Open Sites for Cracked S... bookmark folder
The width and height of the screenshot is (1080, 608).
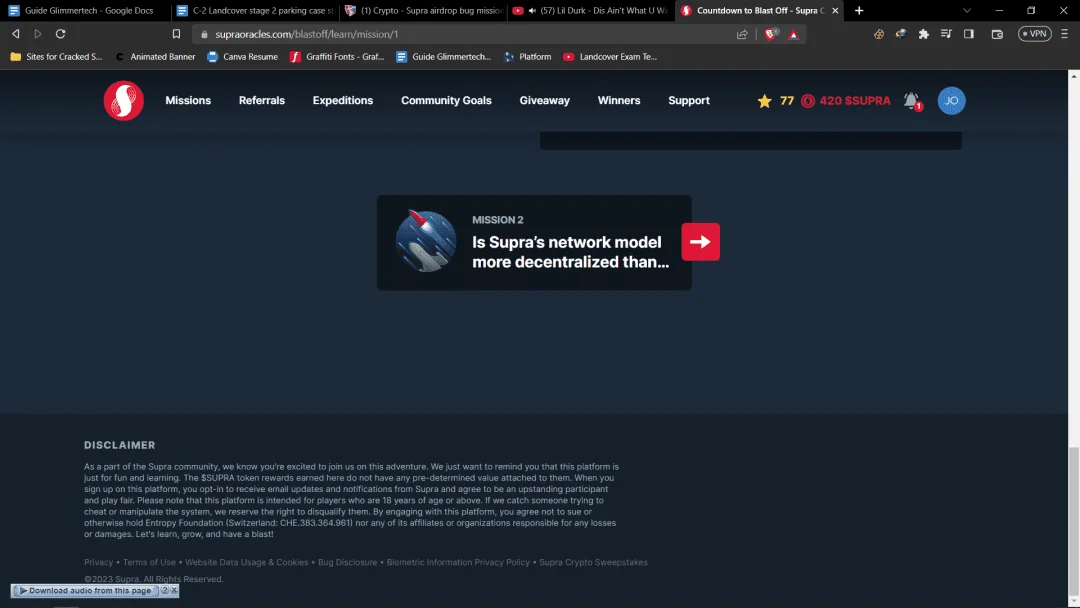coord(56,56)
